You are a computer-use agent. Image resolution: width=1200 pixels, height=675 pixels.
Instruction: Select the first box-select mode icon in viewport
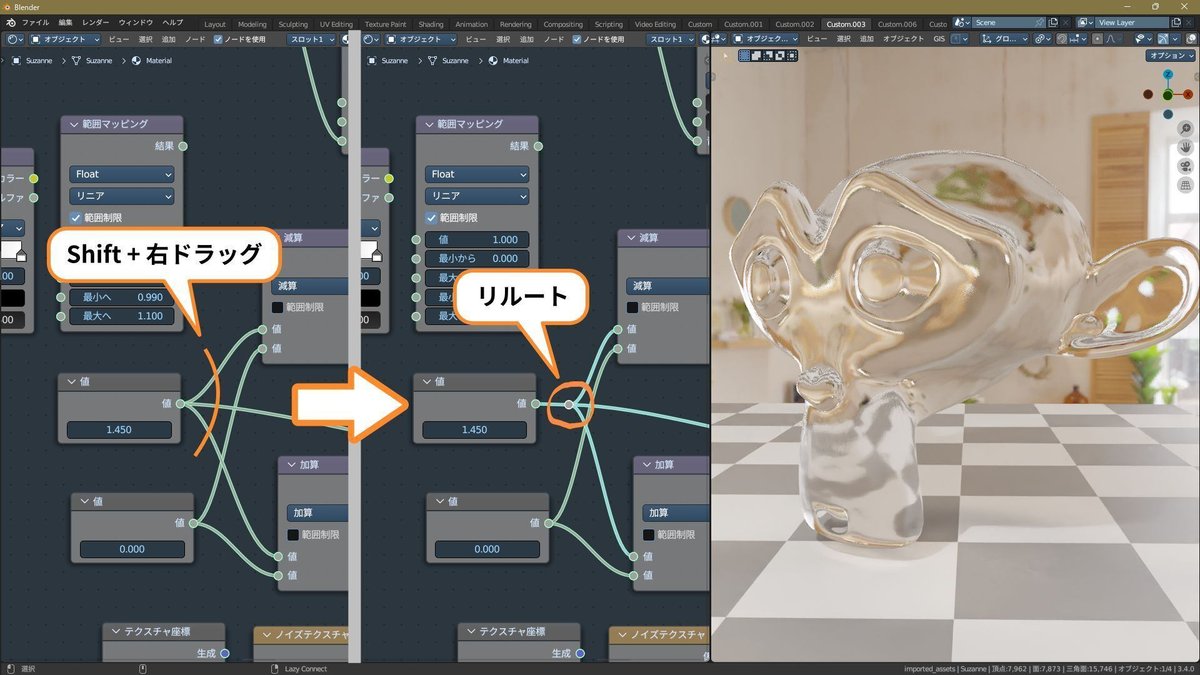tap(743, 54)
